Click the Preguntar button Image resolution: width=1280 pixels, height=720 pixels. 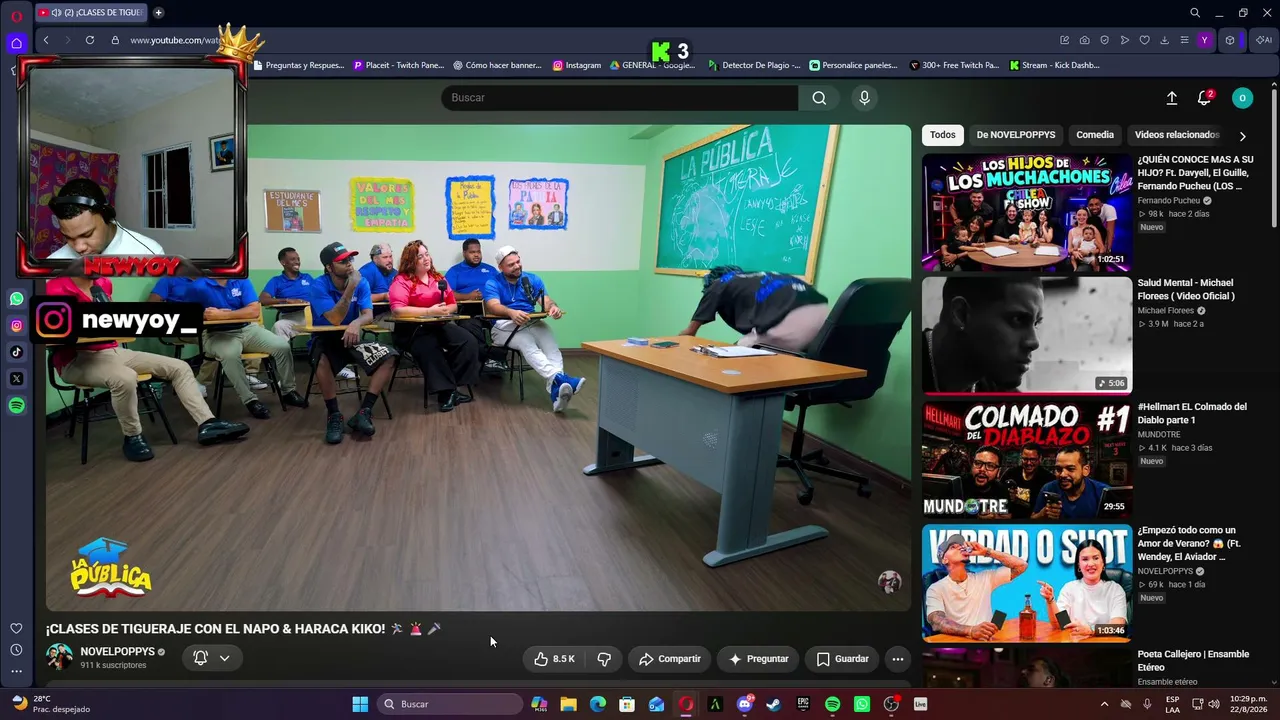[759, 659]
